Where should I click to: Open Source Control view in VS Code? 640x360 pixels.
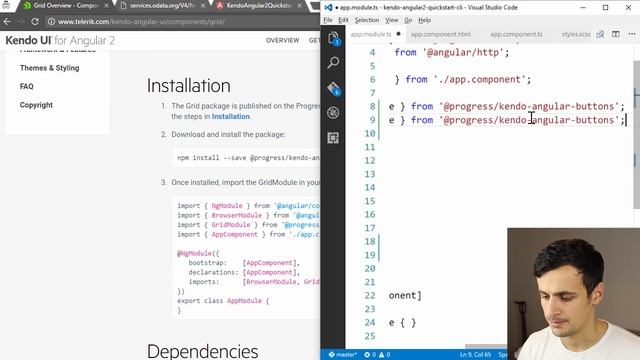333,88
